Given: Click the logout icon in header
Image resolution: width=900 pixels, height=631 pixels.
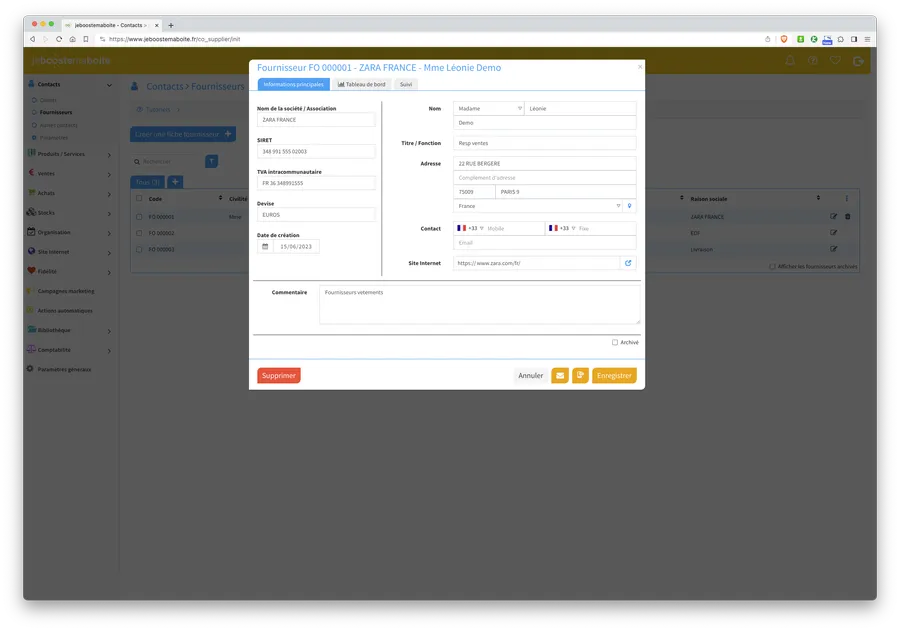Looking at the screenshot, I should point(858,61).
